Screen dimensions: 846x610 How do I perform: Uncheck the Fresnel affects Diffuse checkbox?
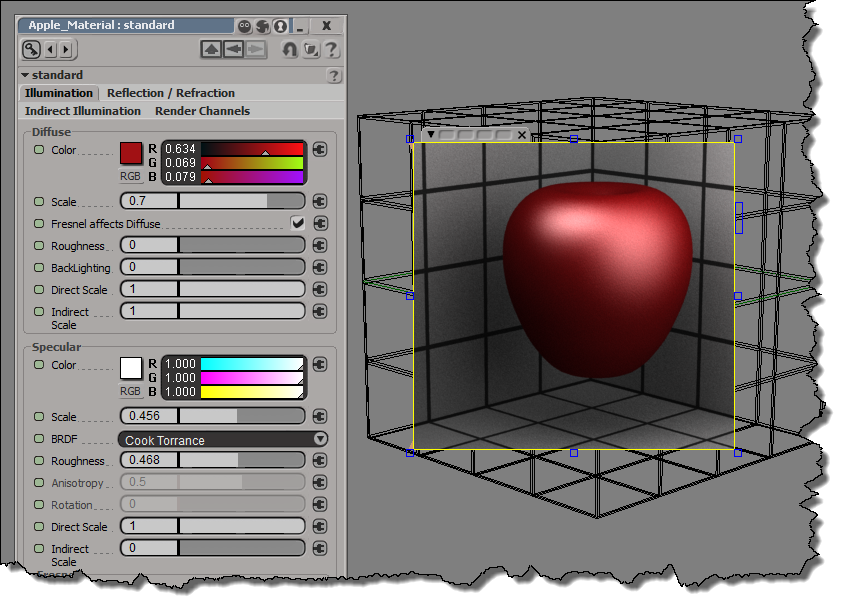point(297,224)
